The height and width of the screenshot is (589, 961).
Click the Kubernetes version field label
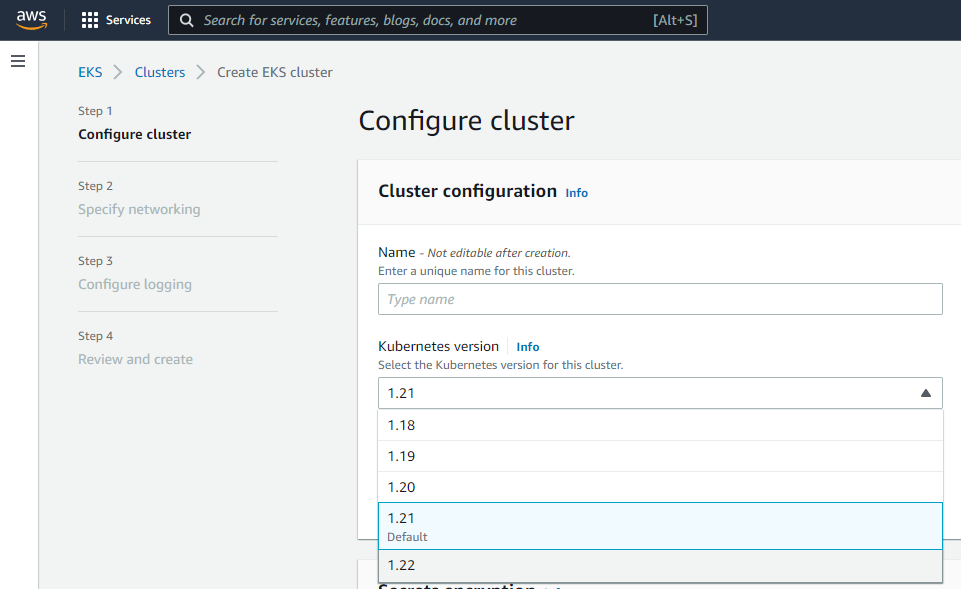pyautogui.click(x=438, y=346)
